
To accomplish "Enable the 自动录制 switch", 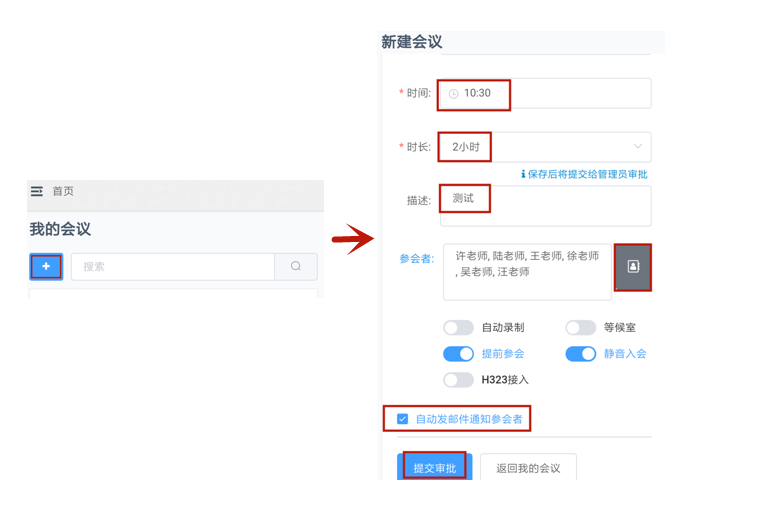I will point(458,328).
